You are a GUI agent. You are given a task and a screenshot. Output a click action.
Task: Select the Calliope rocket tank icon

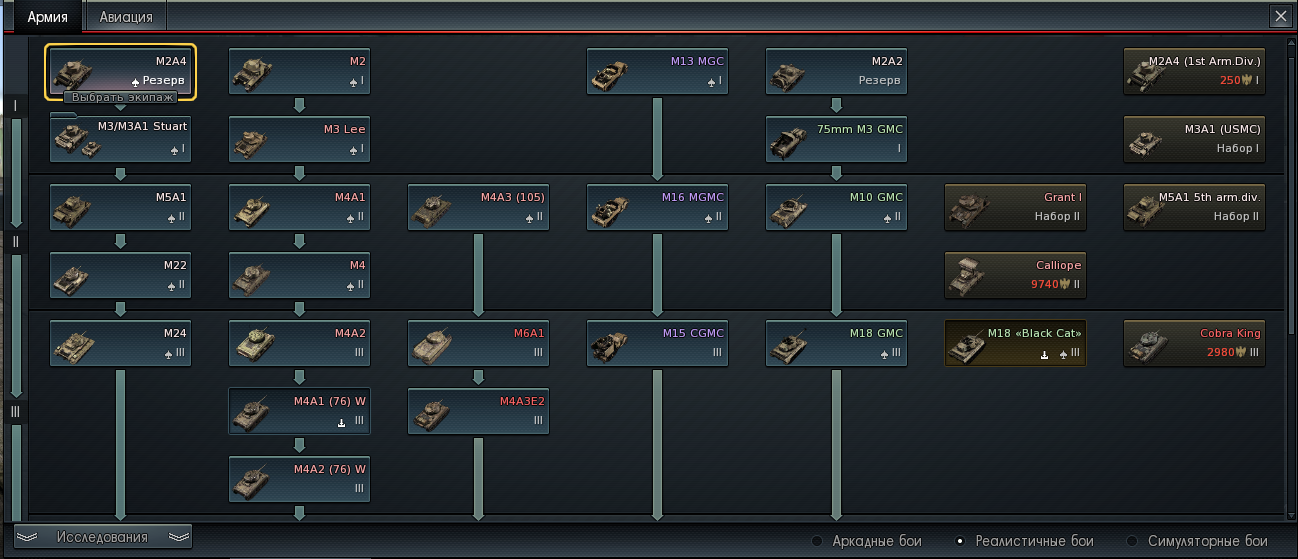1015,275
